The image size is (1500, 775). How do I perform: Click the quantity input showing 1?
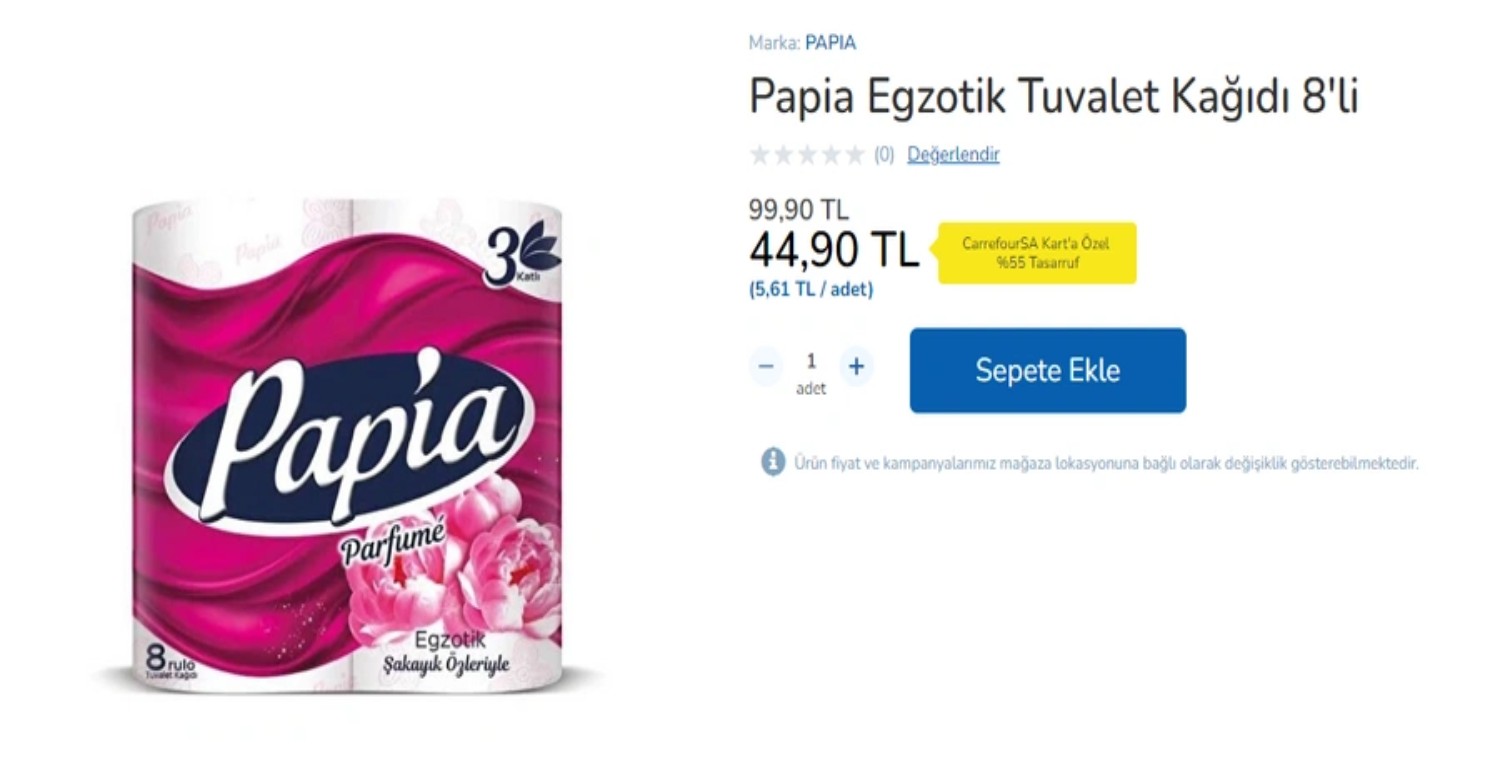click(x=811, y=361)
